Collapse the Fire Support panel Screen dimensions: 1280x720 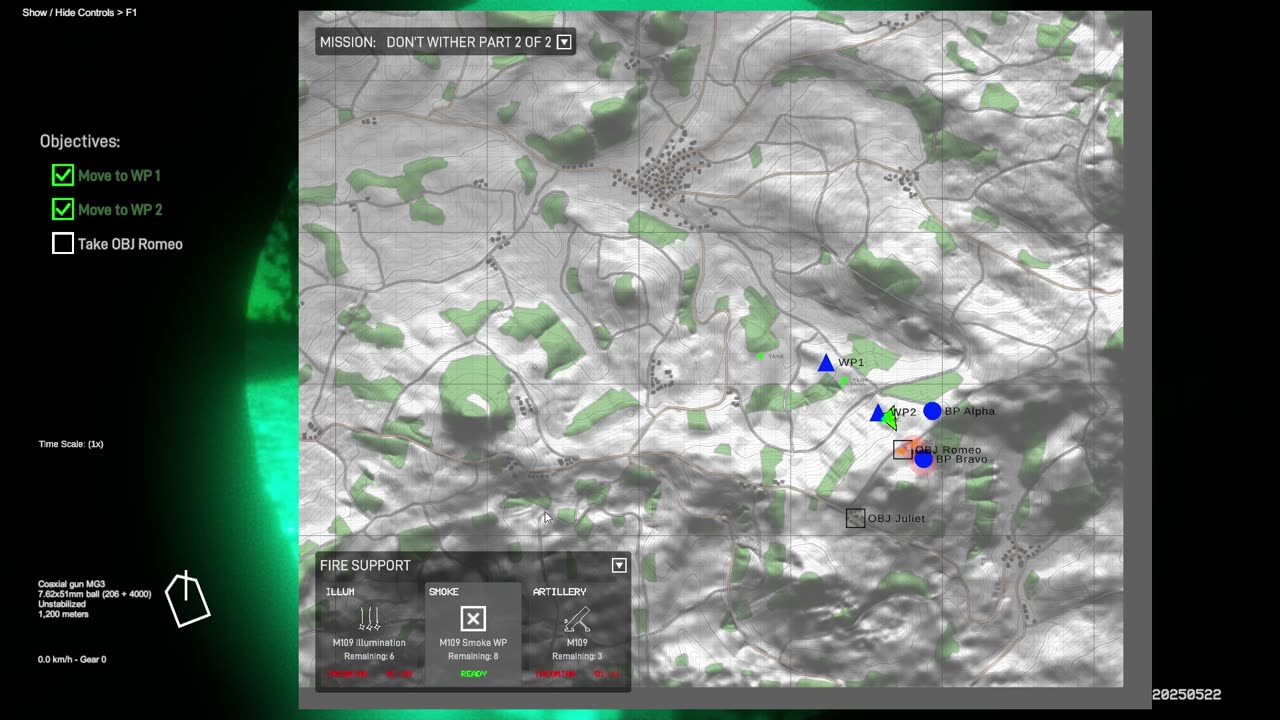[x=619, y=565]
